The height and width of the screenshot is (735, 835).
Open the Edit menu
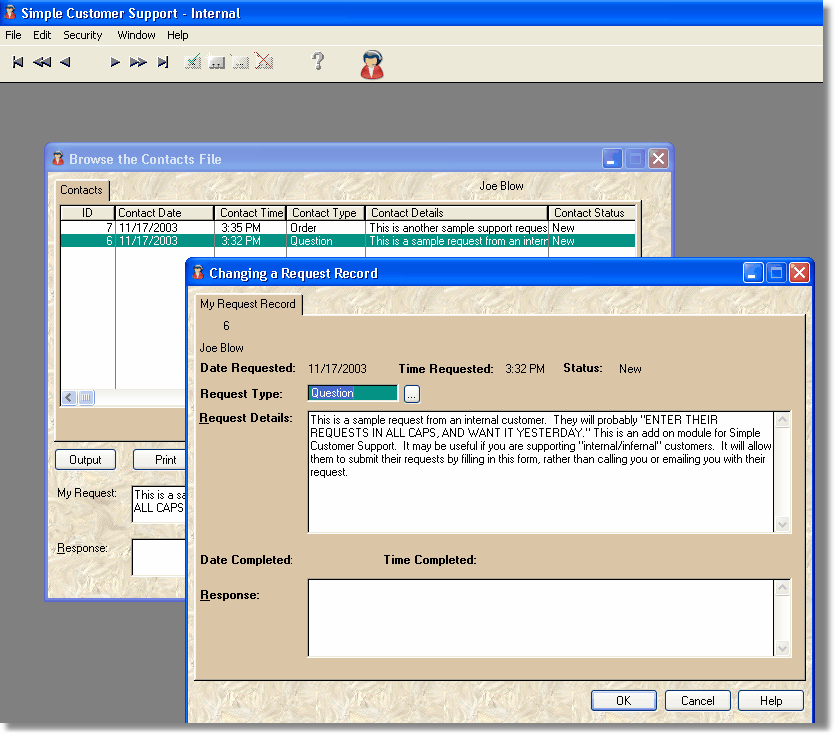42,35
